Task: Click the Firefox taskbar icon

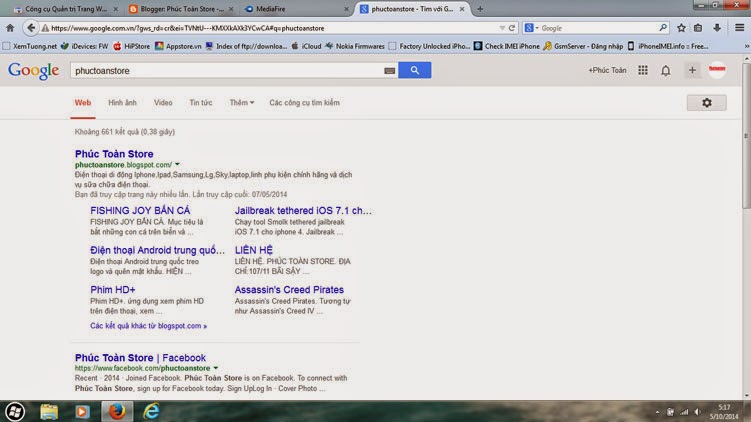Action: [x=117, y=411]
